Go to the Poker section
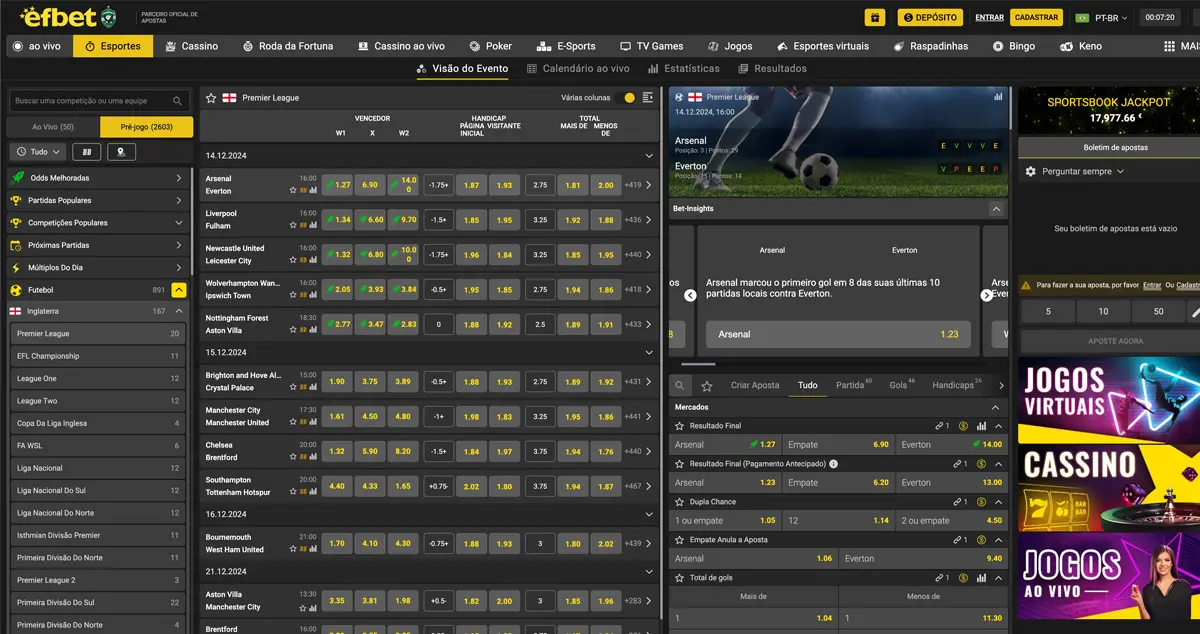Viewport: 1200px width, 634px height. [490, 46]
